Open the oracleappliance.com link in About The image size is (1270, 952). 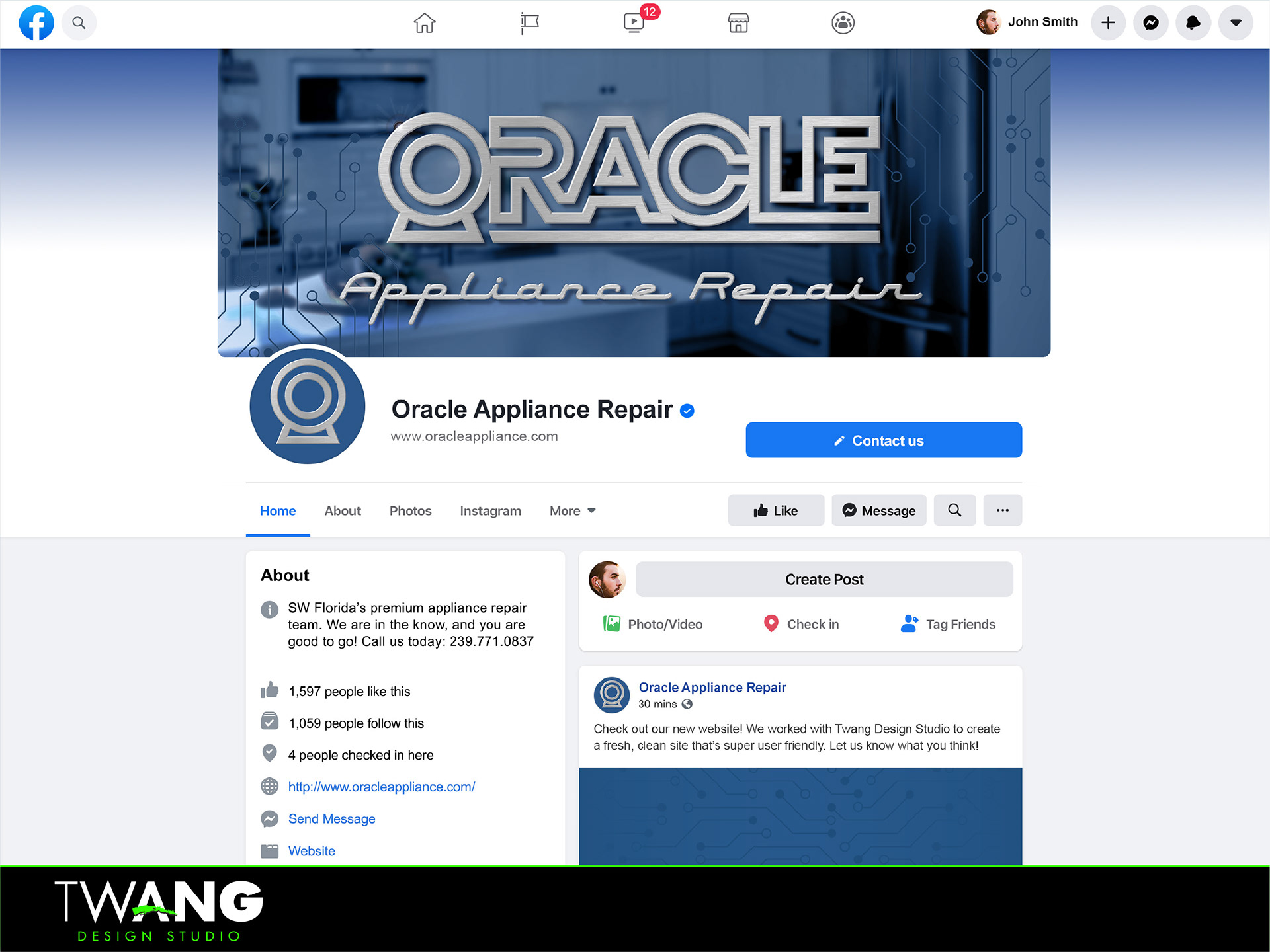click(x=382, y=787)
